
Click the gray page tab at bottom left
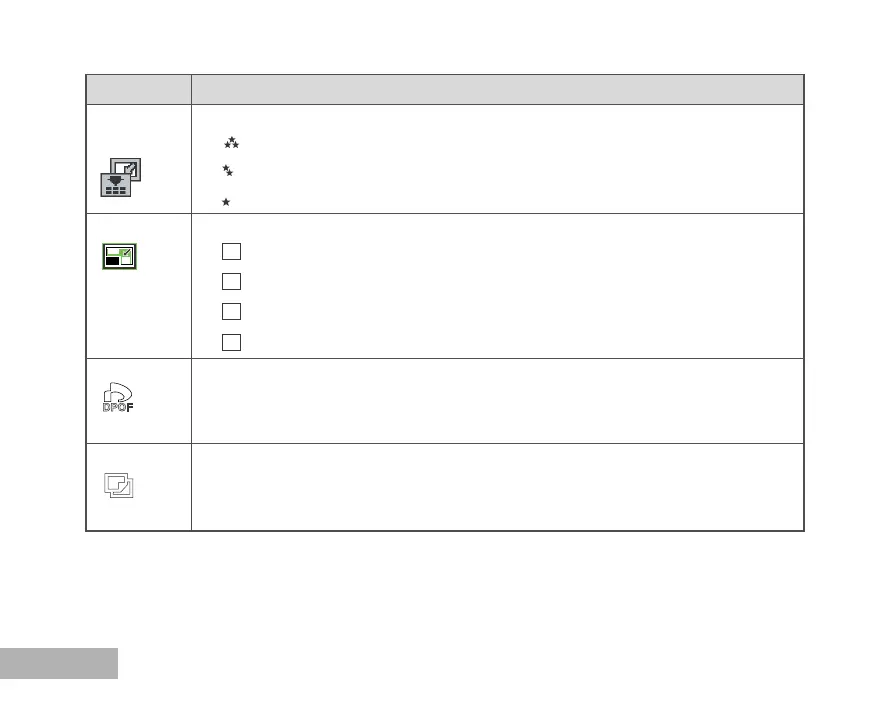(58, 663)
